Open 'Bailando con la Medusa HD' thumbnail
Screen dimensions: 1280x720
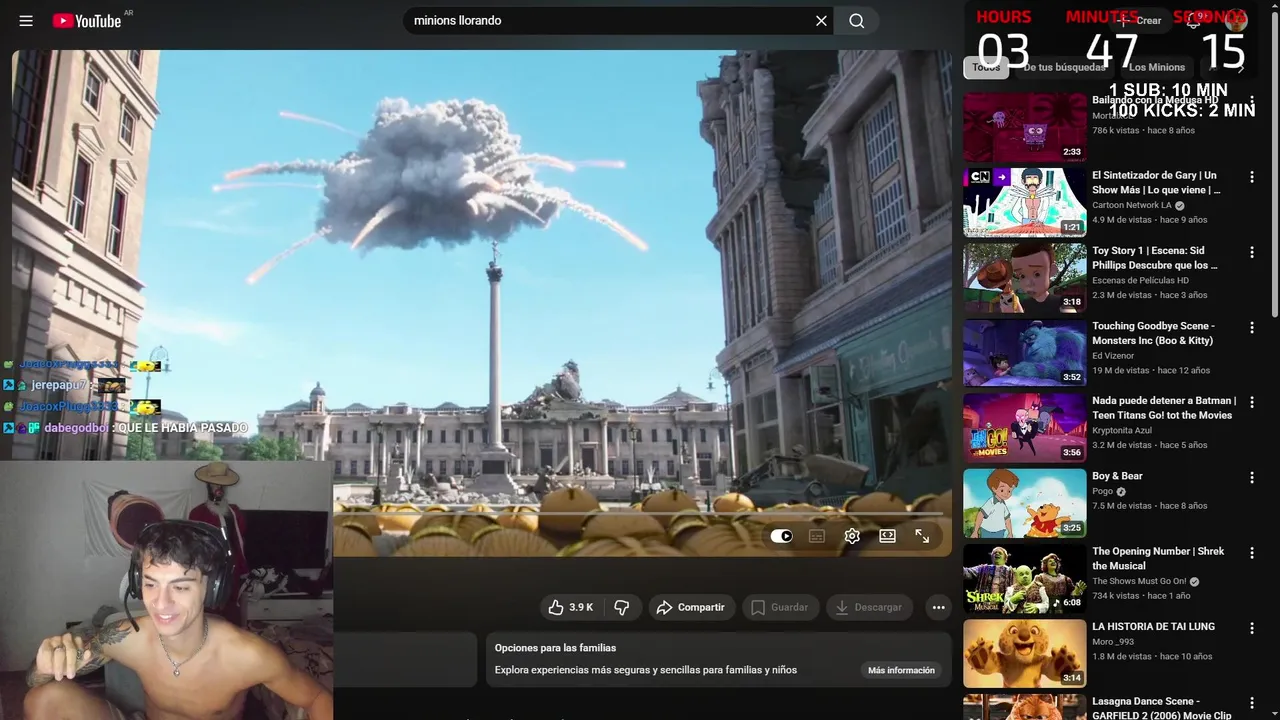coord(1024,127)
